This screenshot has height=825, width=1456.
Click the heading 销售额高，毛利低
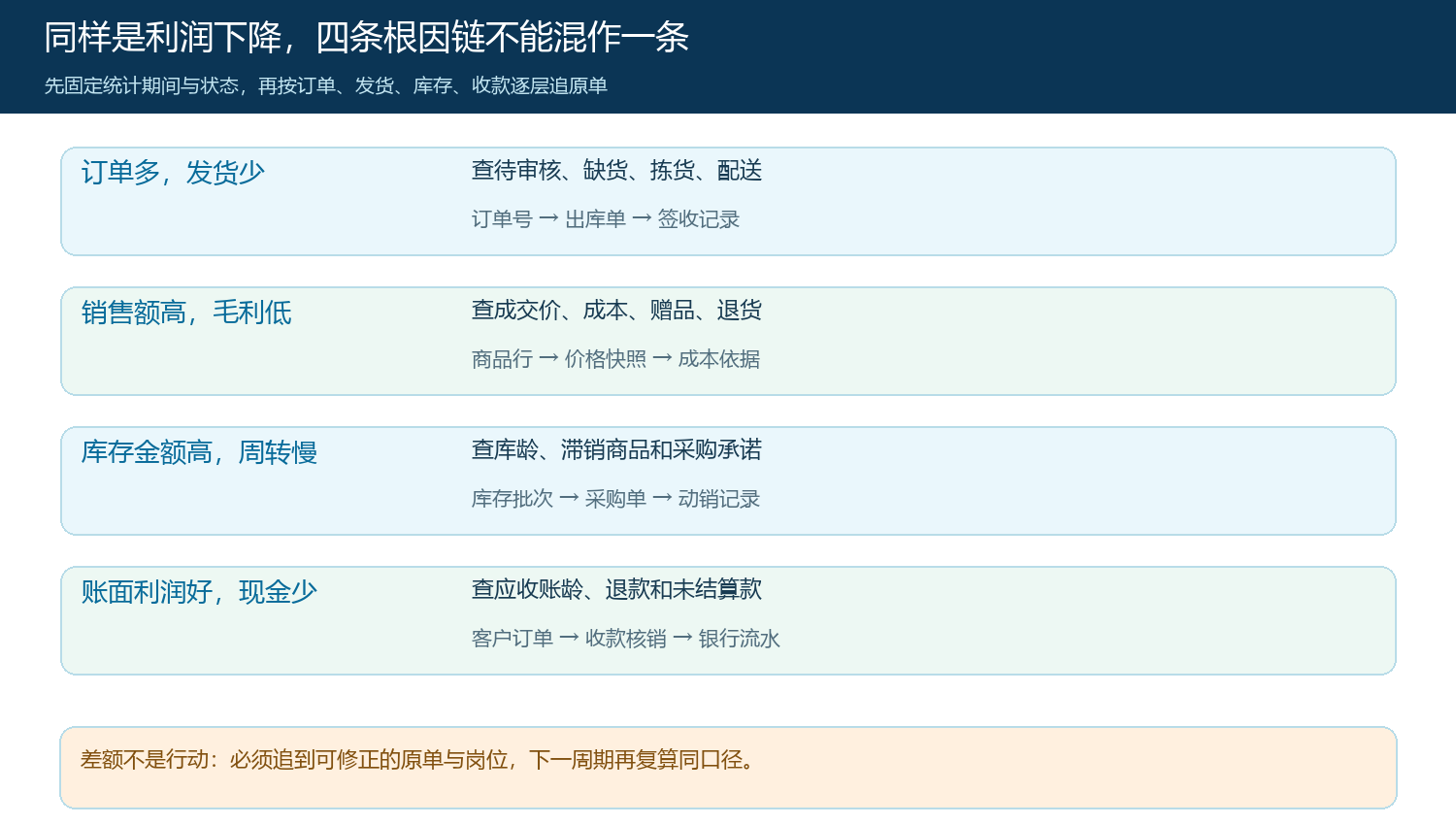point(186,313)
